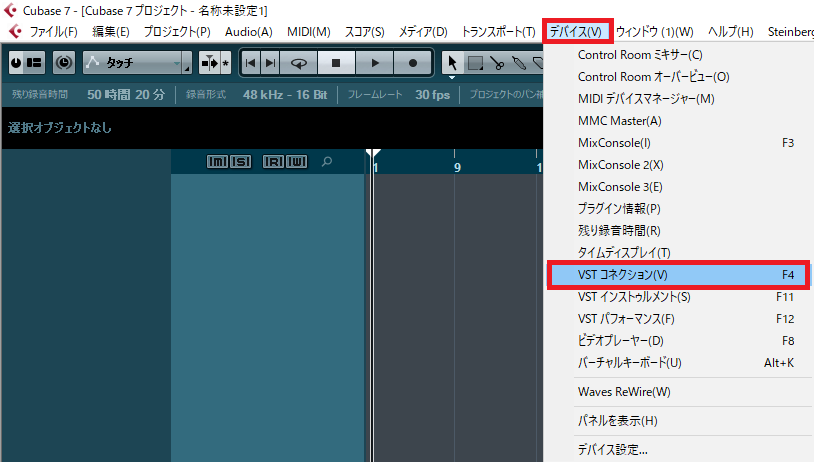The width and height of the screenshot is (814, 462).
Task: Click the window layout setup icon
Action: pyautogui.click(x=34, y=63)
